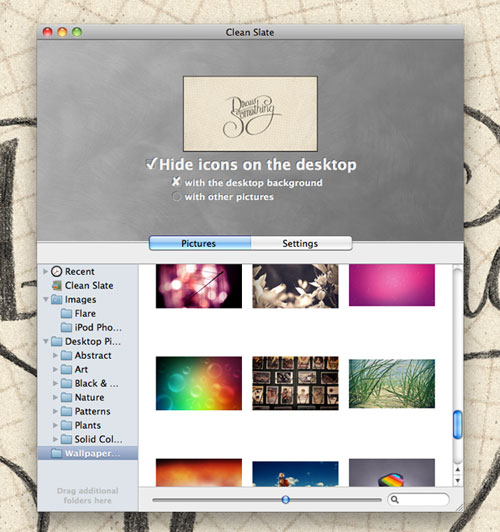Viewport: 500px width, 532px height.
Task: Click the Recent clock icon in sidebar
Action: coord(56,271)
